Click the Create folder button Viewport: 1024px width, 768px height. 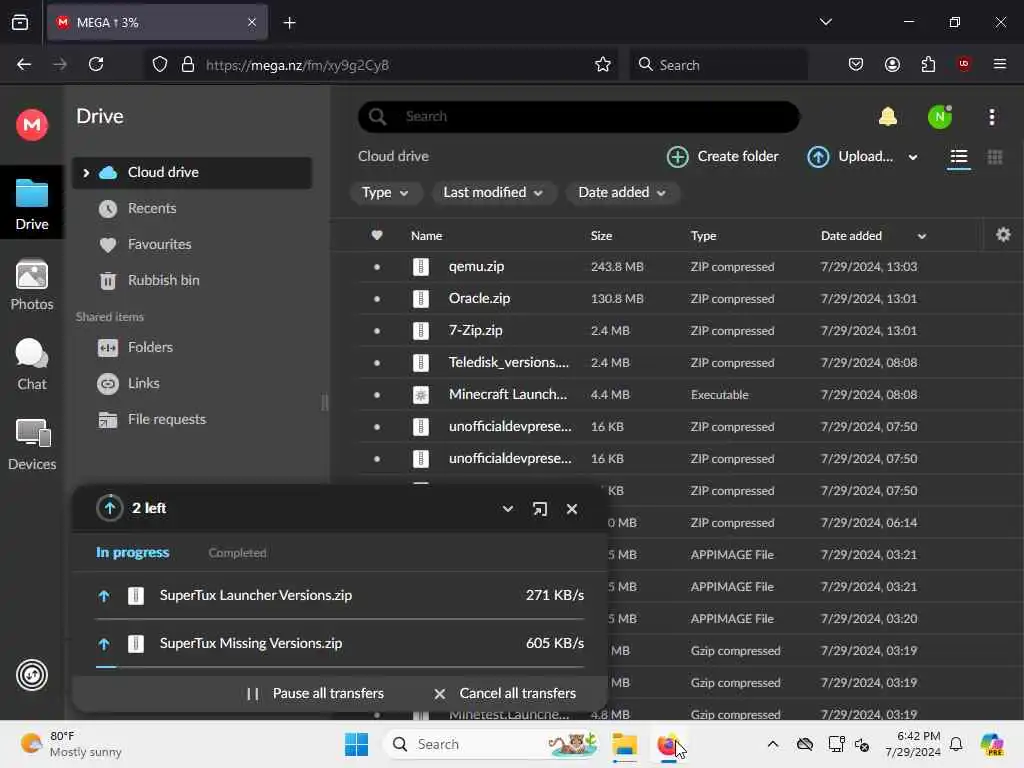click(723, 157)
